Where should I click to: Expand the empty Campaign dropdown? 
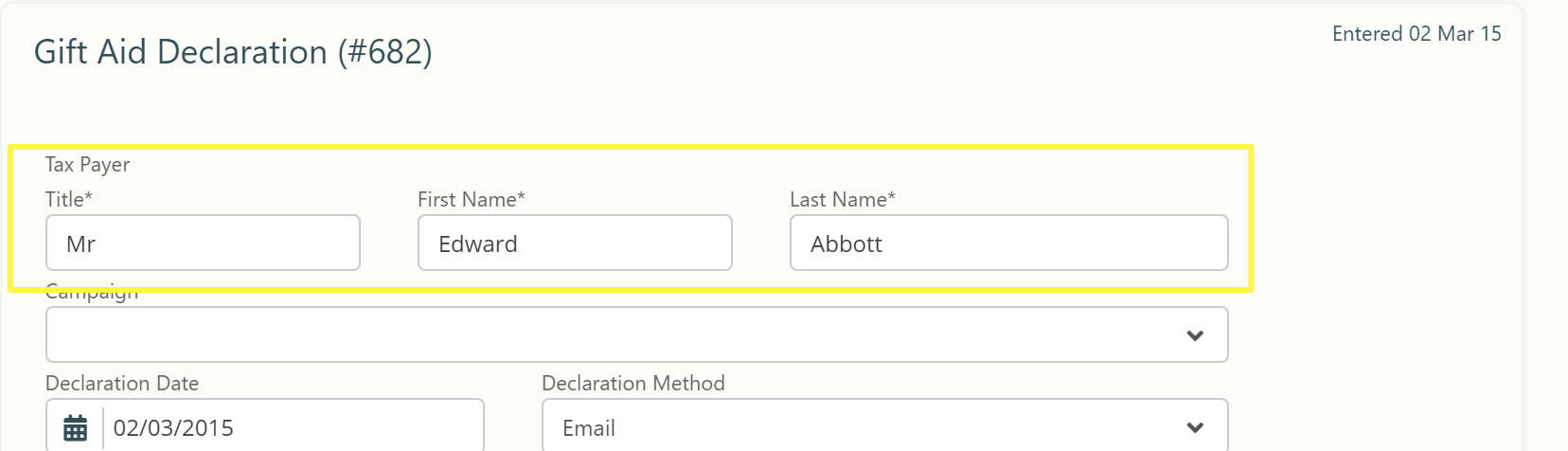click(636, 334)
